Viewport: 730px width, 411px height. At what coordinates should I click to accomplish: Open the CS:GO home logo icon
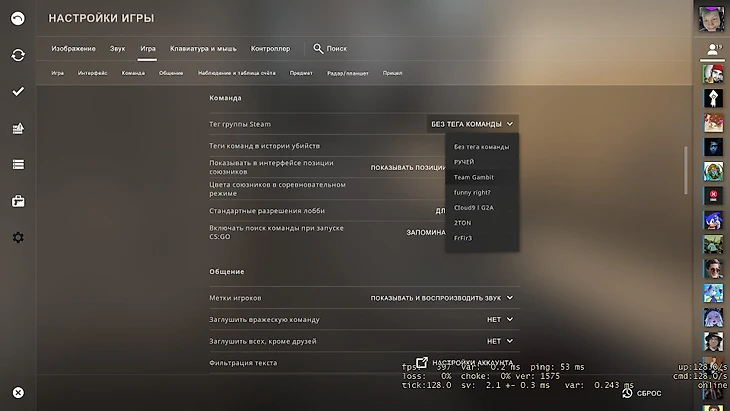[x=18, y=19]
